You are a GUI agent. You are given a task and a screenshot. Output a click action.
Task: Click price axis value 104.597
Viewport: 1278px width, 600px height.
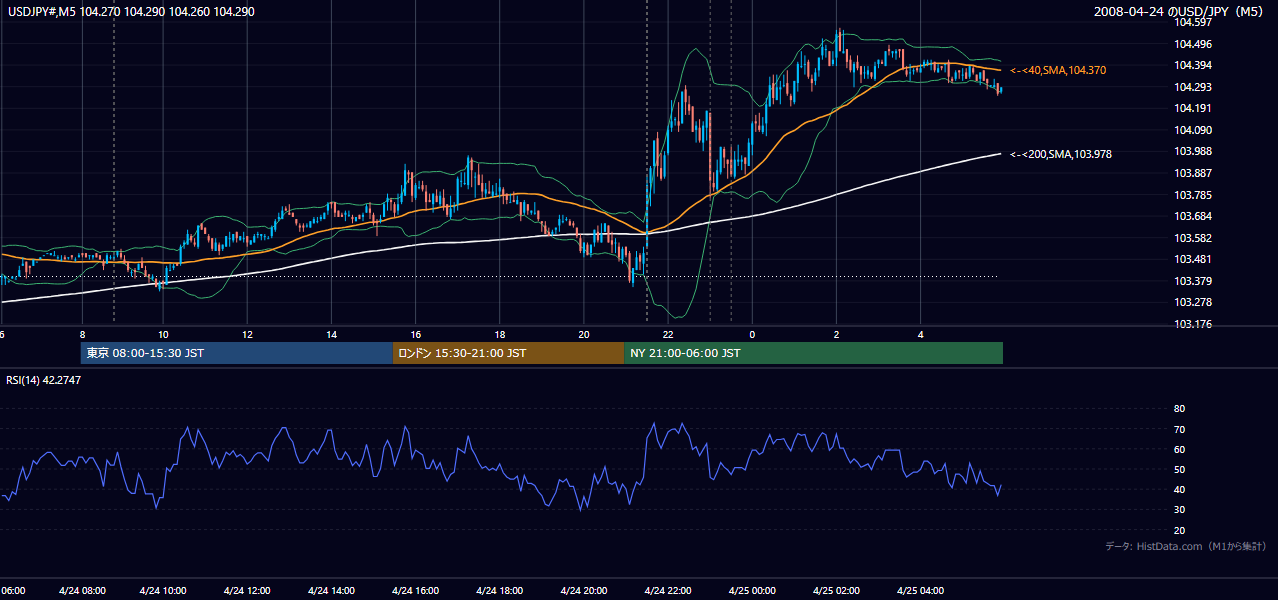point(1194,23)
